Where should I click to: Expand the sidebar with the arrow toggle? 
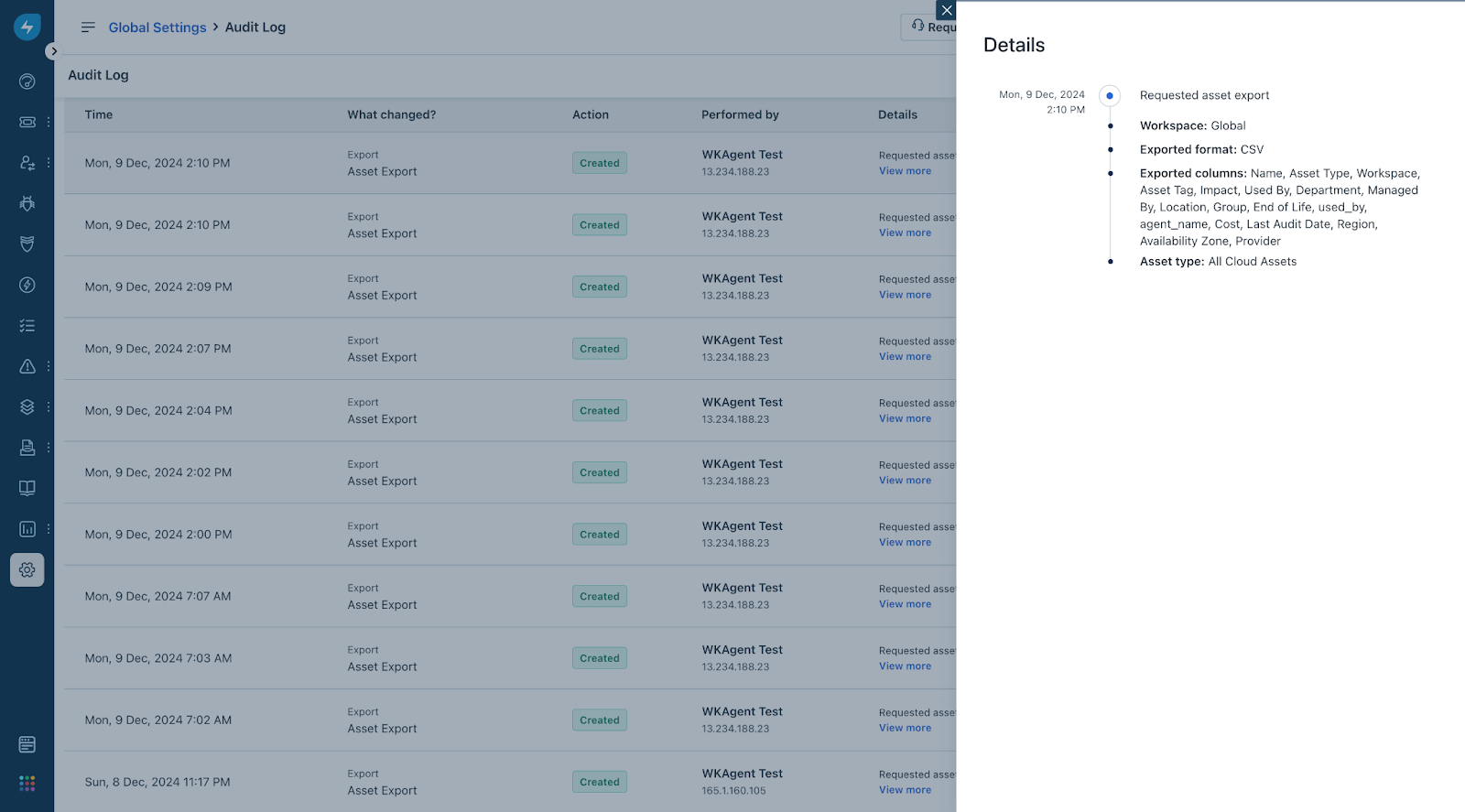54,51
